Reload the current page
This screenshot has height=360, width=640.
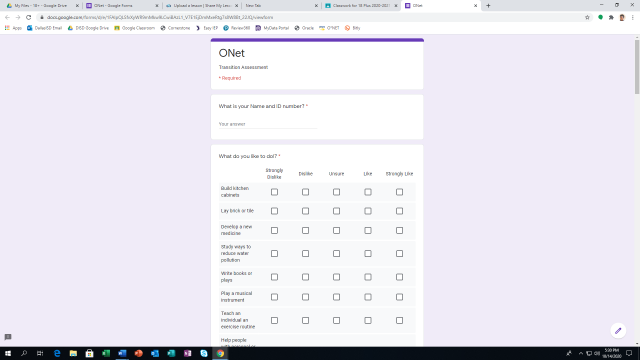tap(29, 17)
